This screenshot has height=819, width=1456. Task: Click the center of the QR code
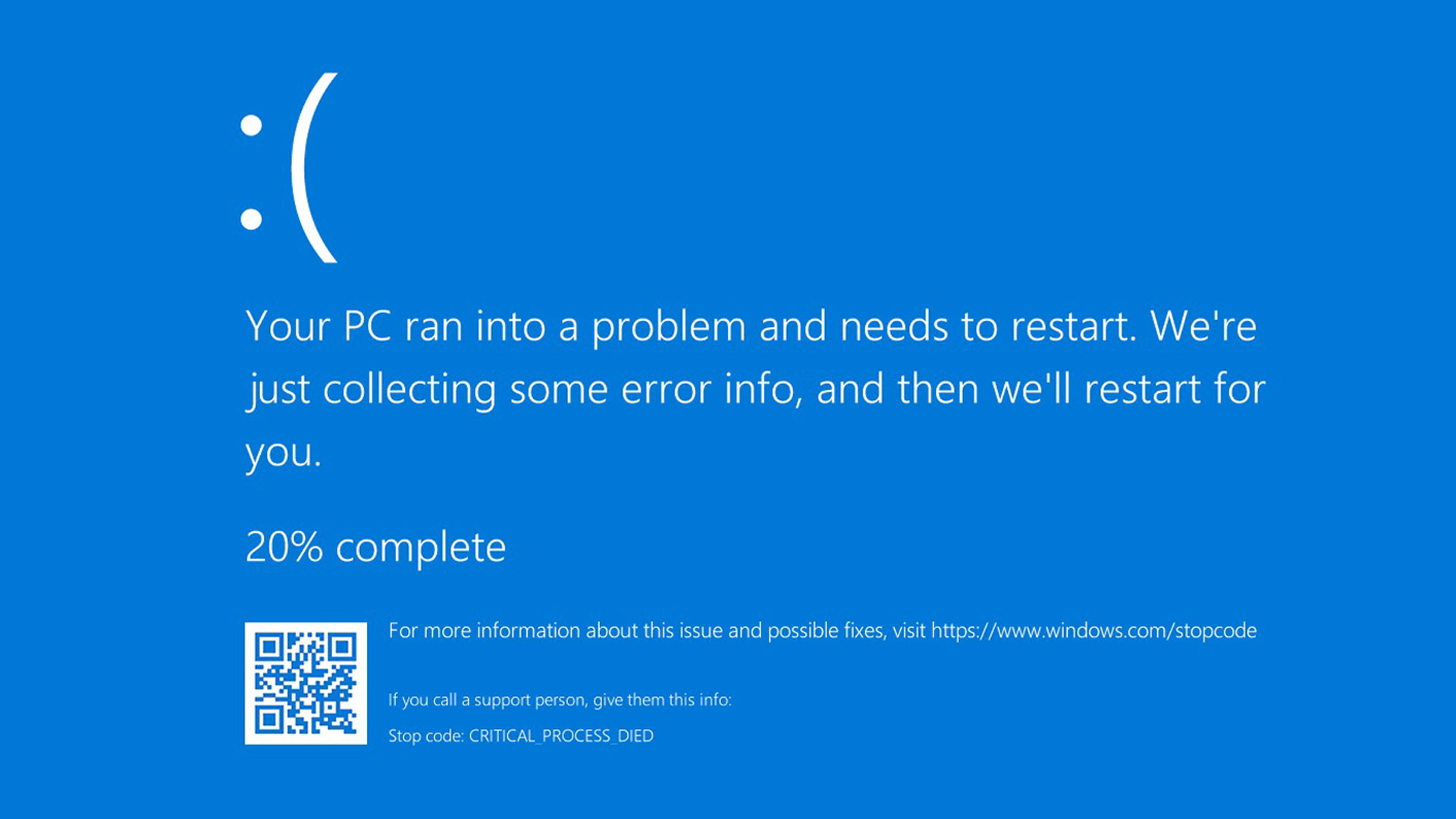click(x=306, y=683)
